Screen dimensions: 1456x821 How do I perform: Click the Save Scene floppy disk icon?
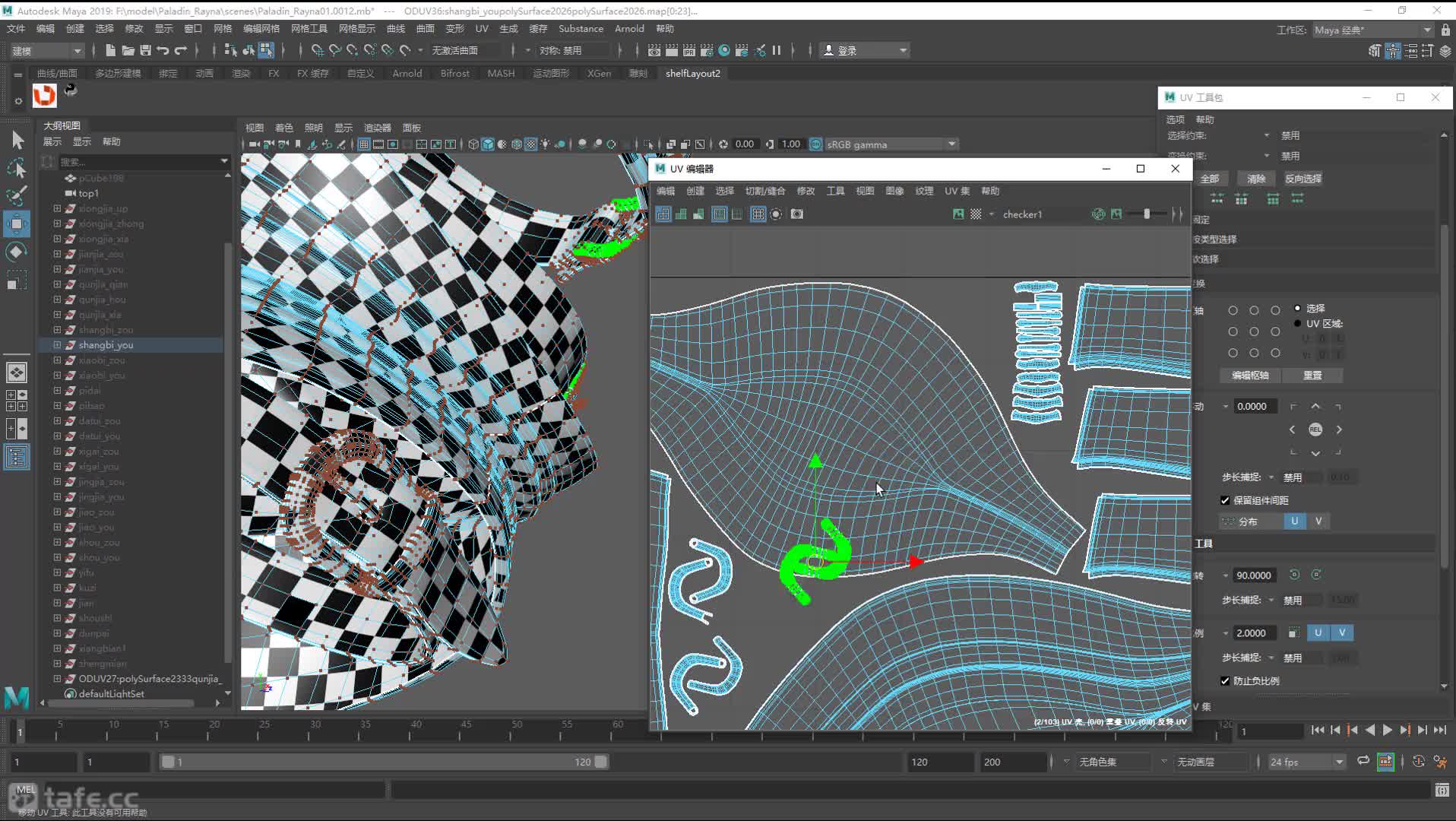point(145,50)
